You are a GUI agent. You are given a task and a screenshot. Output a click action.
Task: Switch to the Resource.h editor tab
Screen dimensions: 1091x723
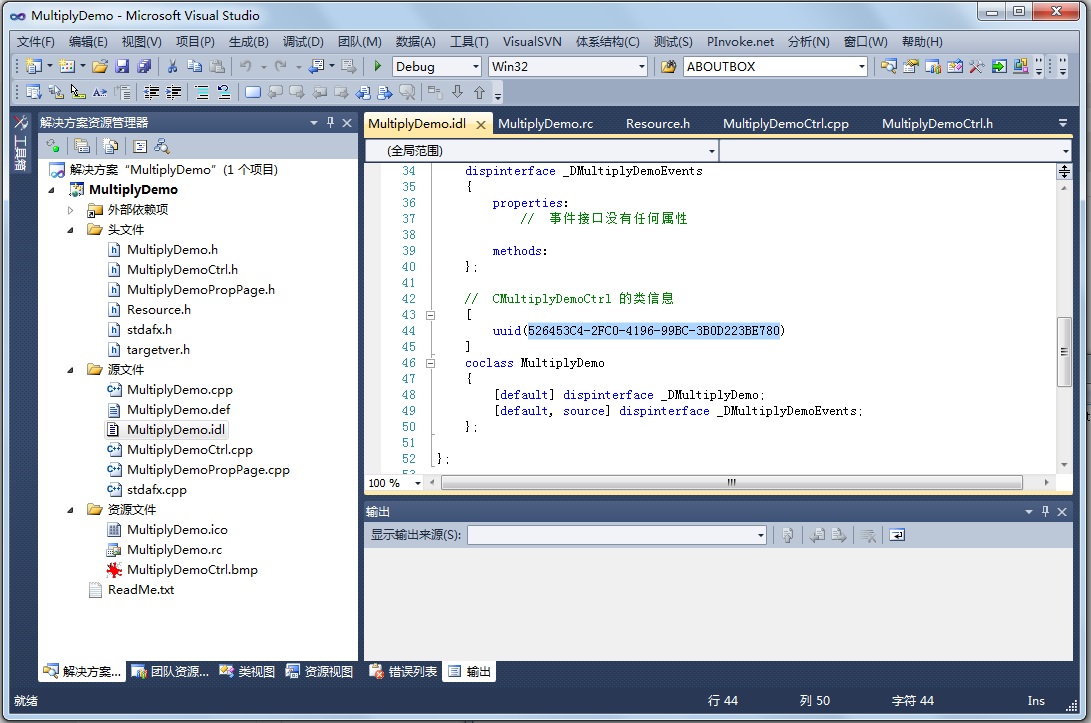tap(658, 124)
